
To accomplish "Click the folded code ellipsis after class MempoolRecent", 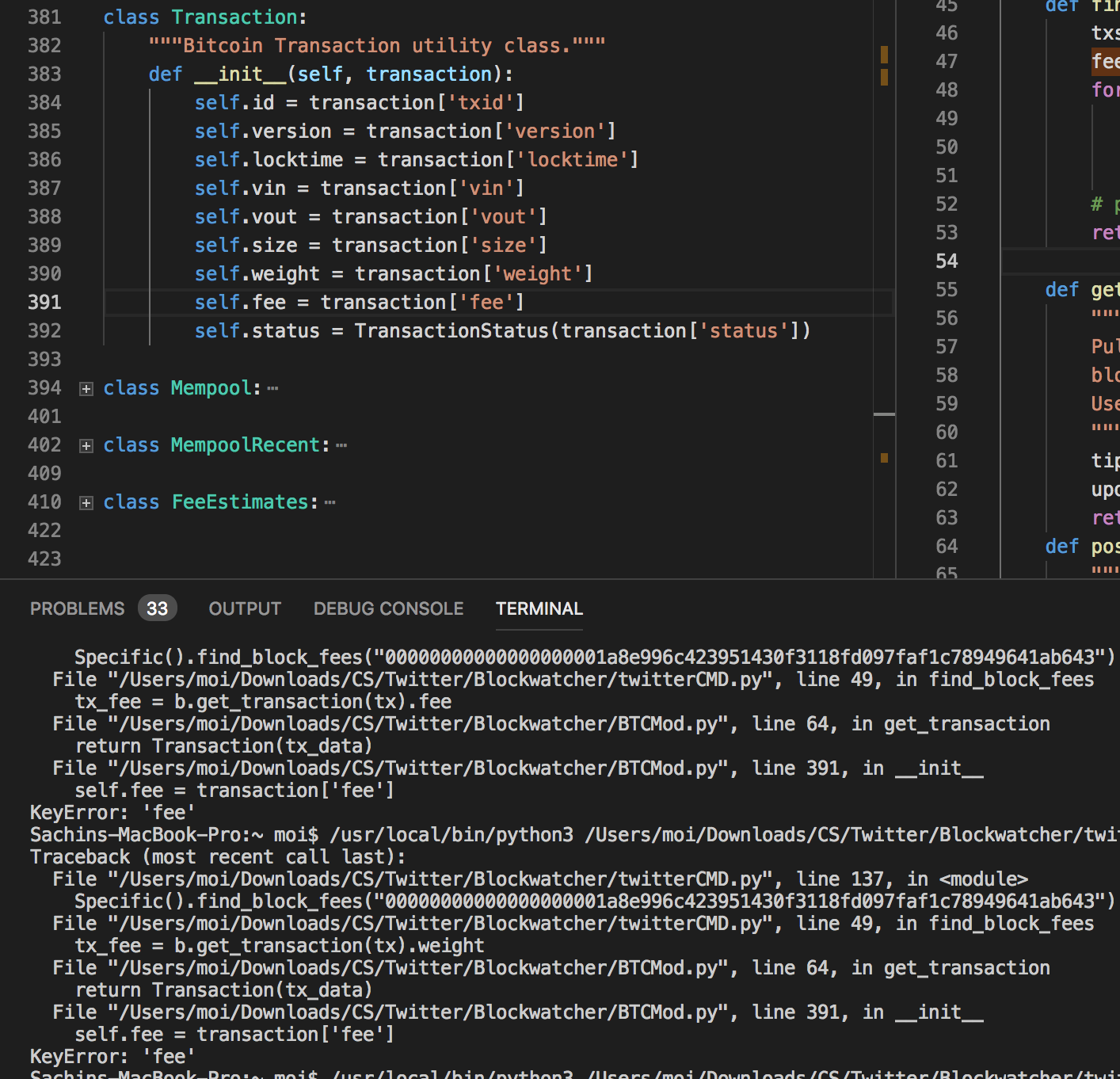I will point(341,444).
